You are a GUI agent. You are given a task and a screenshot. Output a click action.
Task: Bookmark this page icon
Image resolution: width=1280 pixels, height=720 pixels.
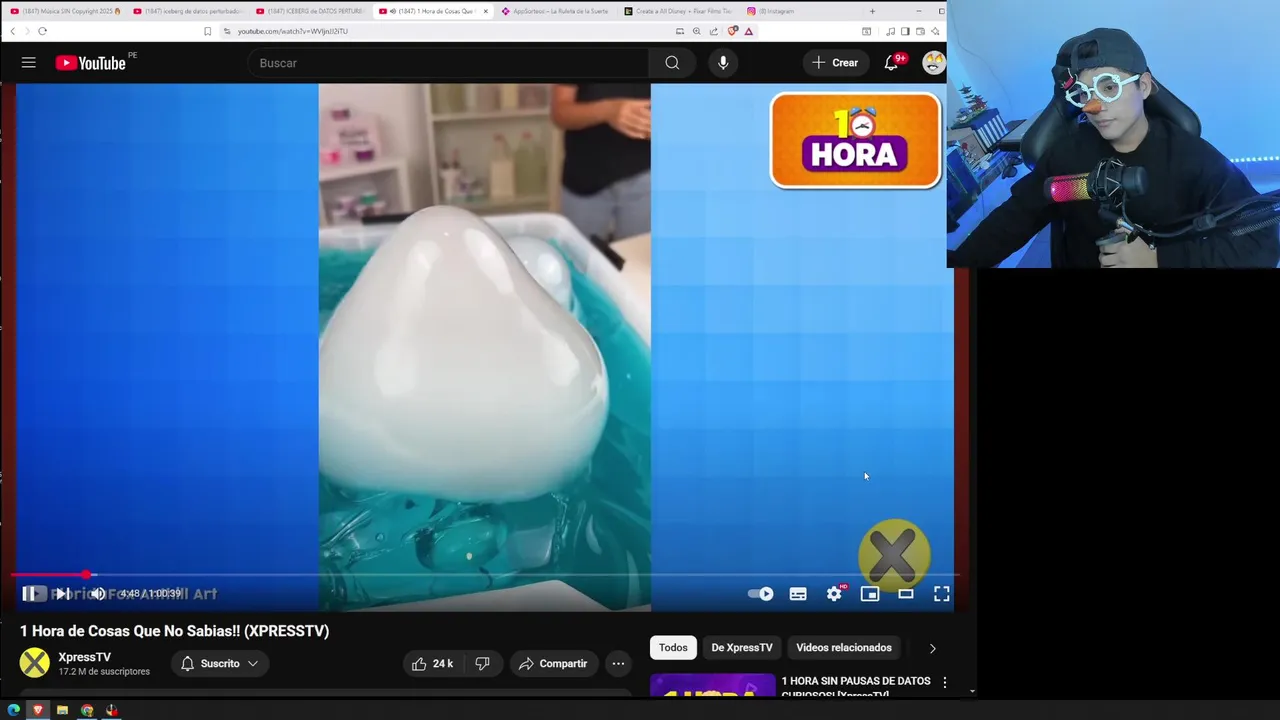tap(208, 31)
